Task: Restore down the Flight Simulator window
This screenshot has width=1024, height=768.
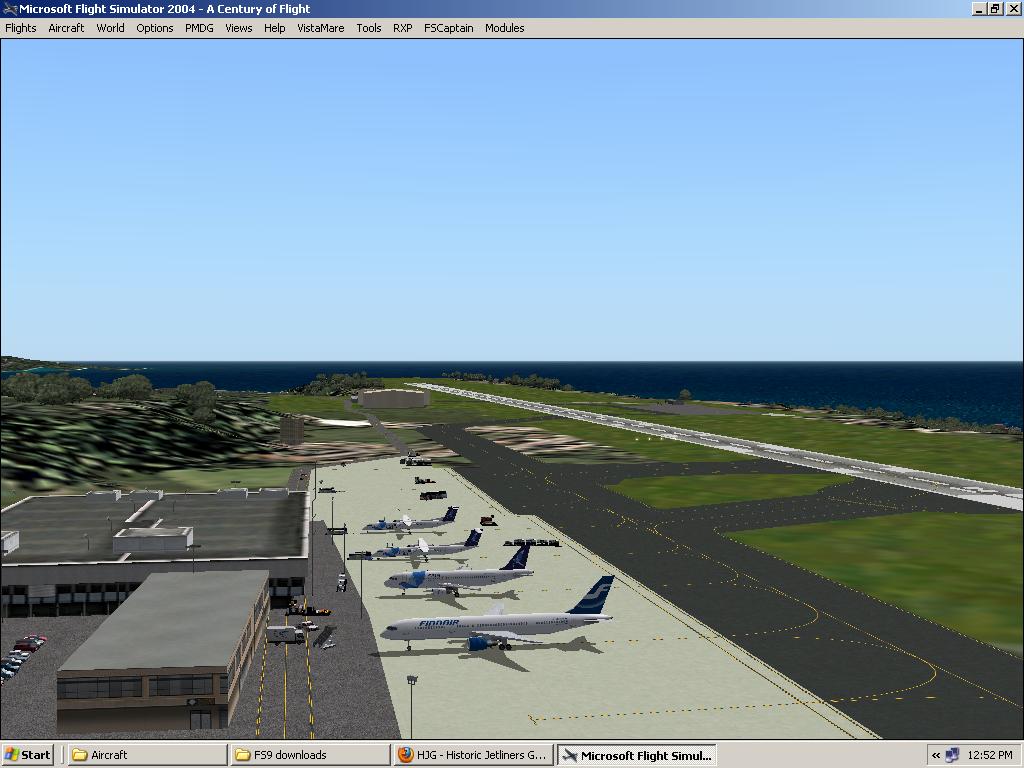Action: [x=995, y=9]
